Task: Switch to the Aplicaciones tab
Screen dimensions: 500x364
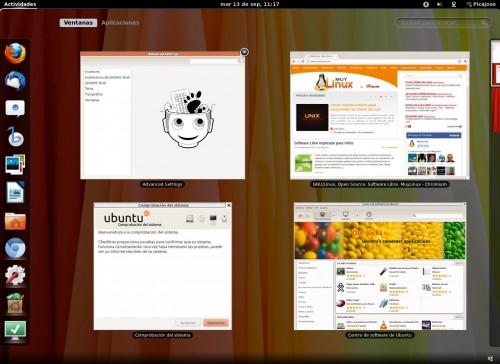Action: click(120, 23)
